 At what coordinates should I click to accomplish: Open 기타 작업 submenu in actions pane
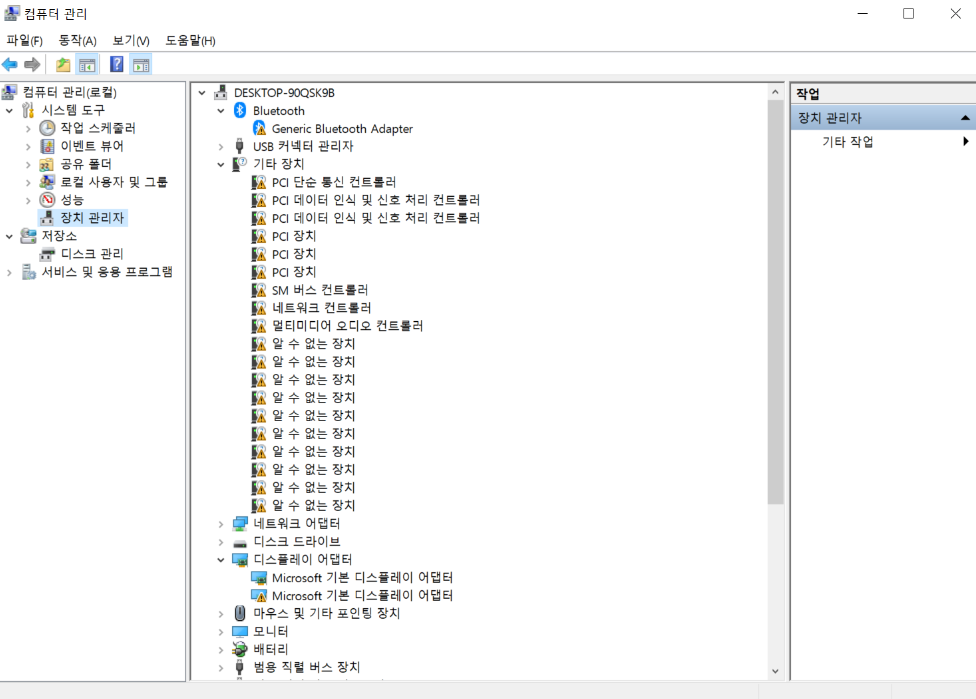[883, 142]
